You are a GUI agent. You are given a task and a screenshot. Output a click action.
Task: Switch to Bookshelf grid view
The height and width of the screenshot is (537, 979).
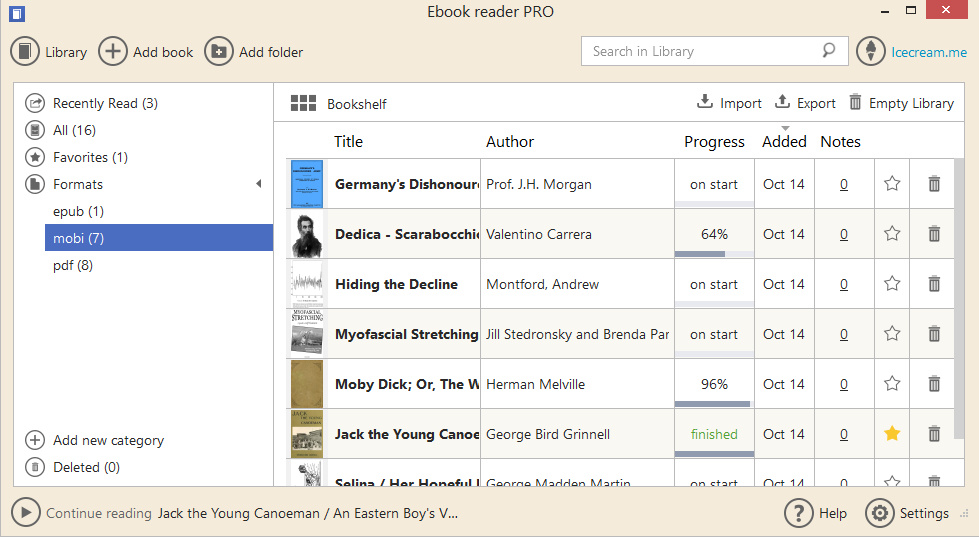[x=303, y=103]
